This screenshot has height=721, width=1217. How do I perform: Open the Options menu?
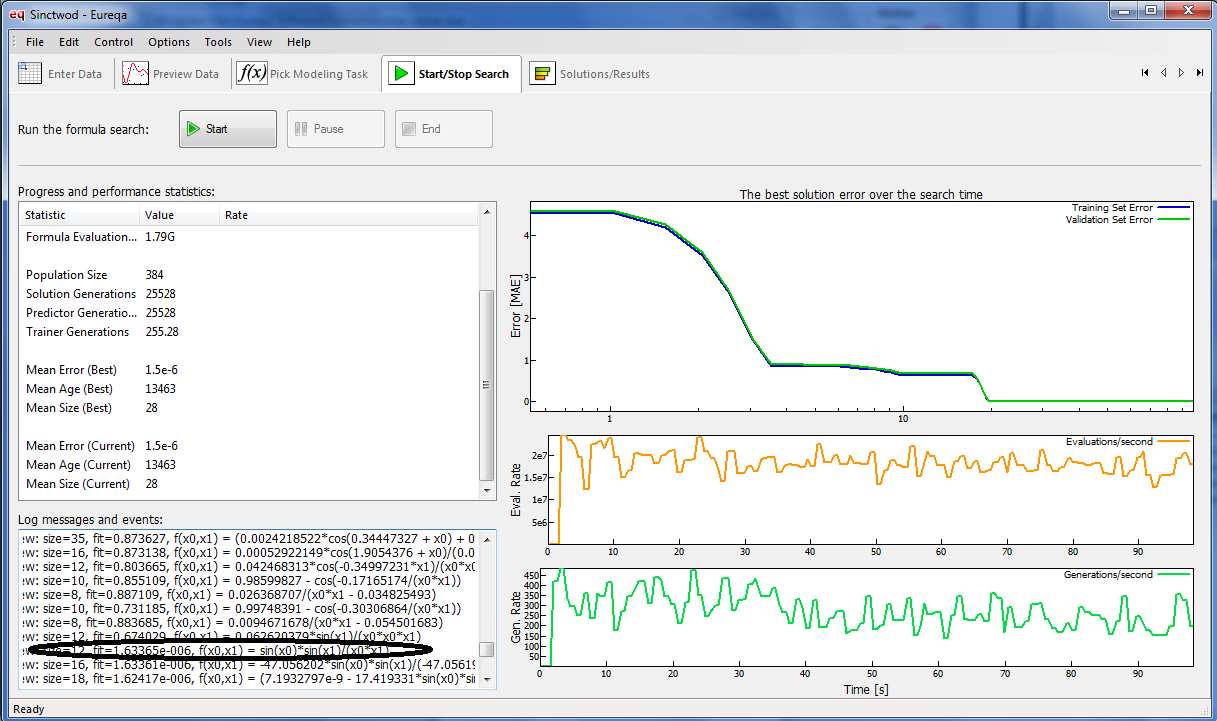(x=169, y=42)
